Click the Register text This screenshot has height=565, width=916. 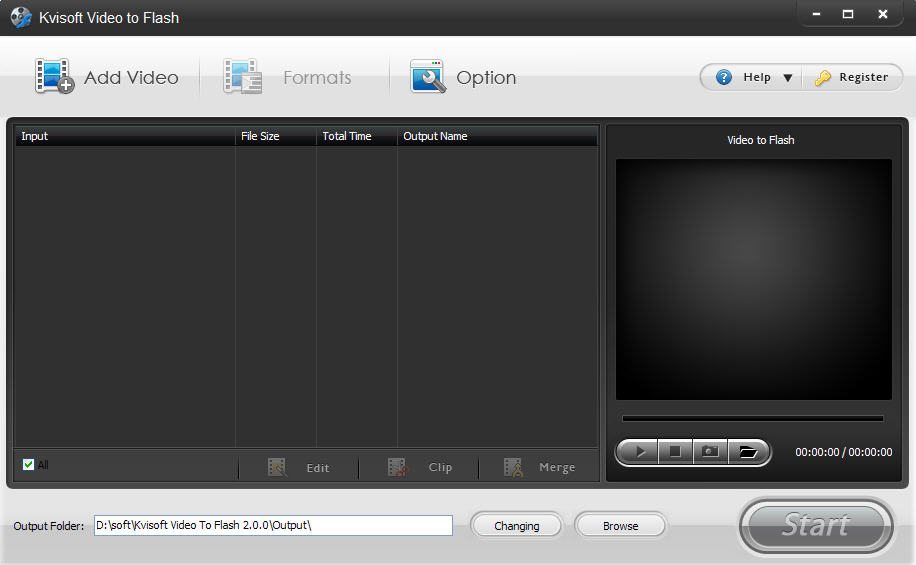coord(863,77)
